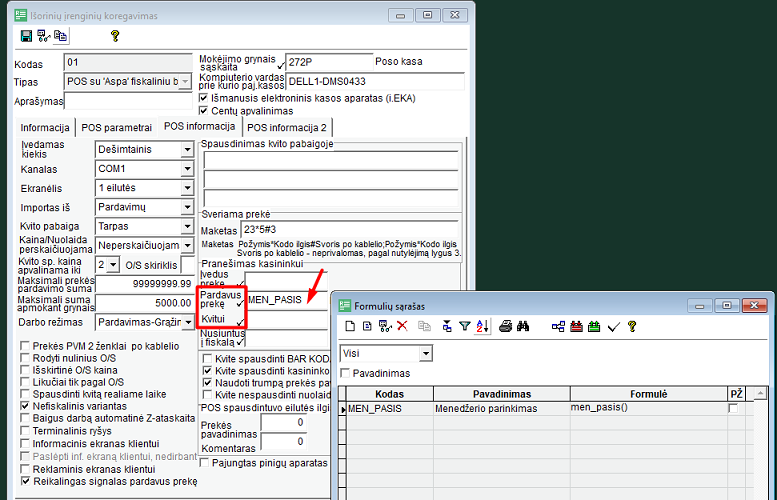Toggle Išmanusis elektroninis kasos aparatas checkbox
The height and width of the screenshot is (500, 777).
click(x=204, y=98)
